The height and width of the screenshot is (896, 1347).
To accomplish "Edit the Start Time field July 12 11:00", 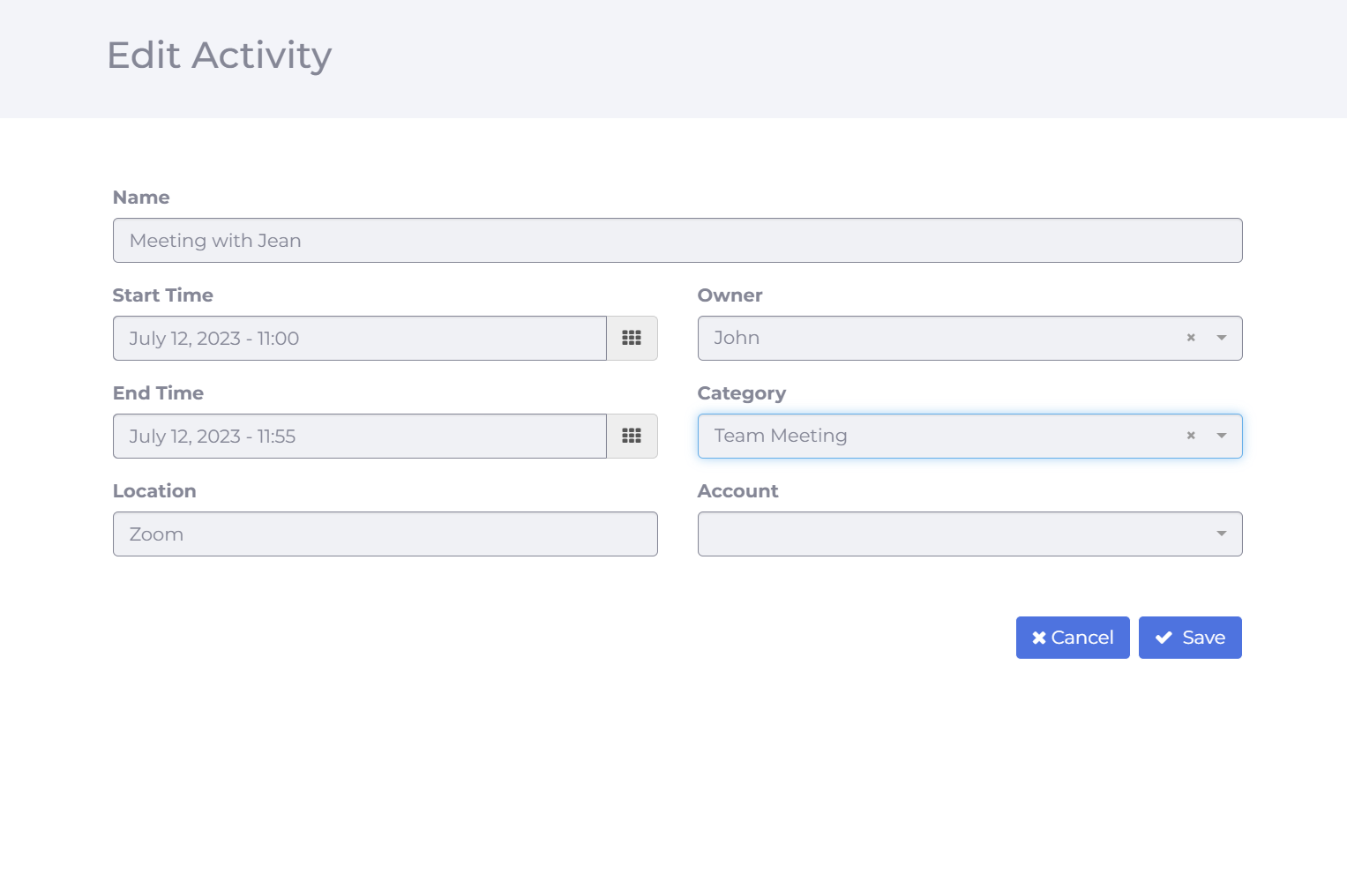I will coord(360,338).
